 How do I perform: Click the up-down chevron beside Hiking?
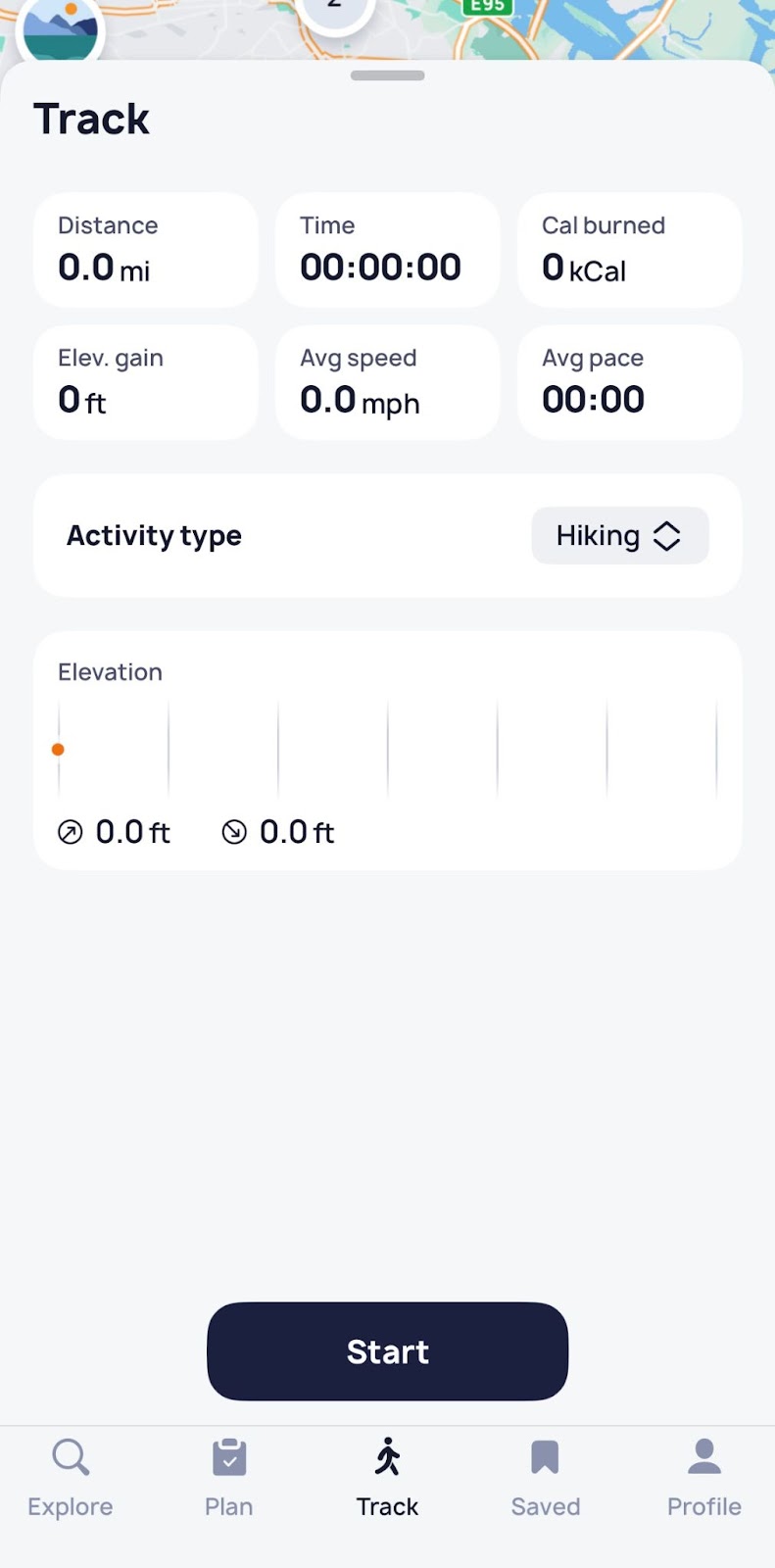coord(667,535)
